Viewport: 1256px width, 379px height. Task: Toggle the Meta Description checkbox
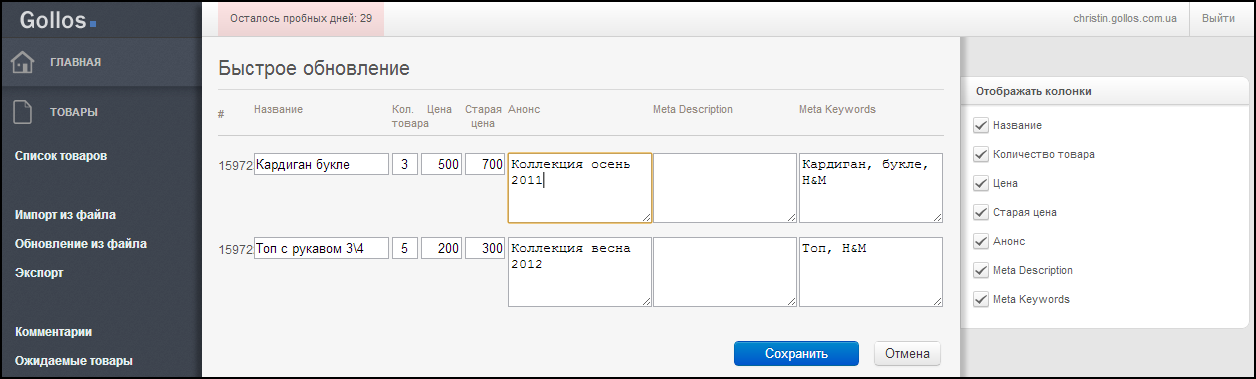click(980, 270)
